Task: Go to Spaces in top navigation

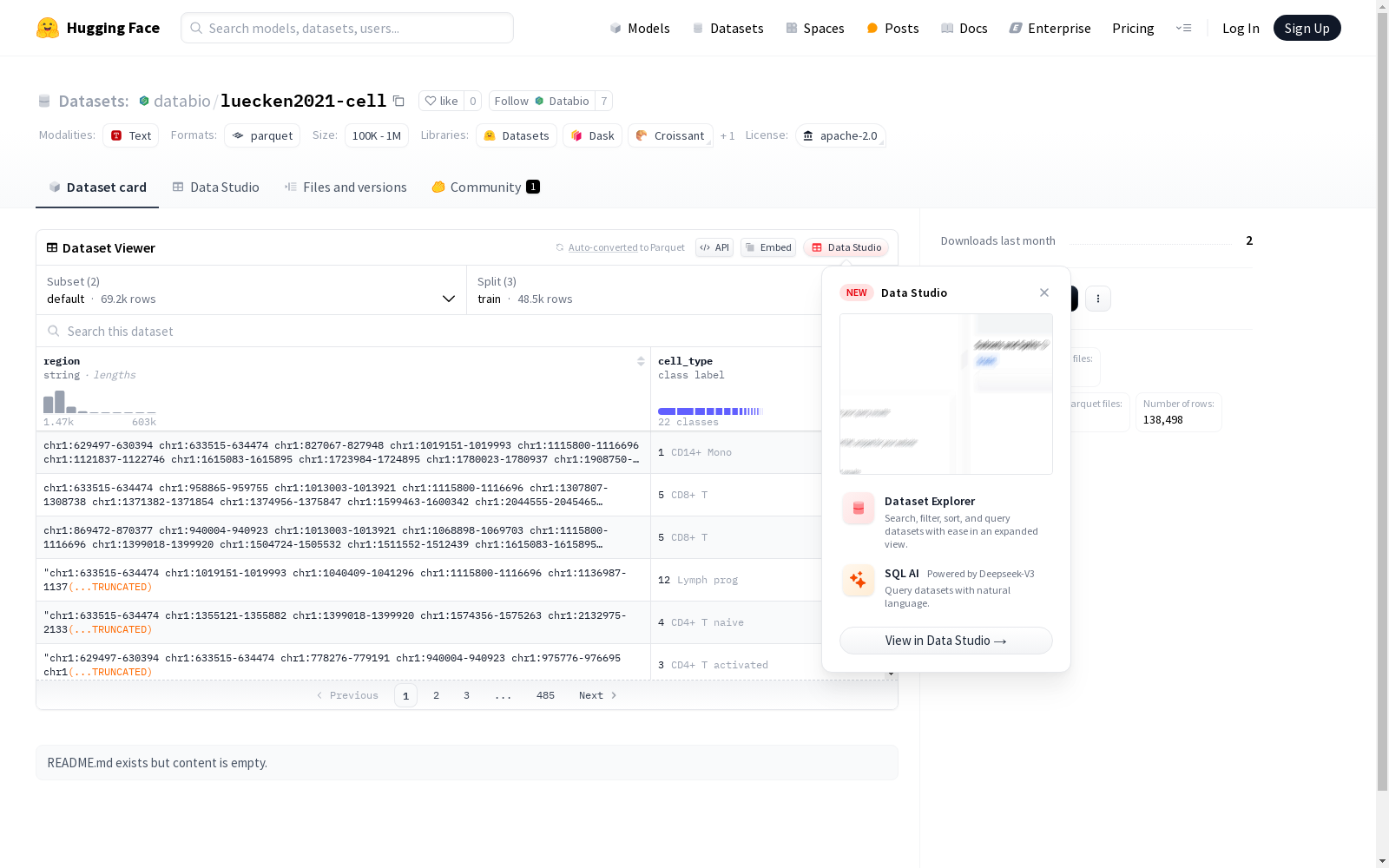Action: click(x=815, y=28)
